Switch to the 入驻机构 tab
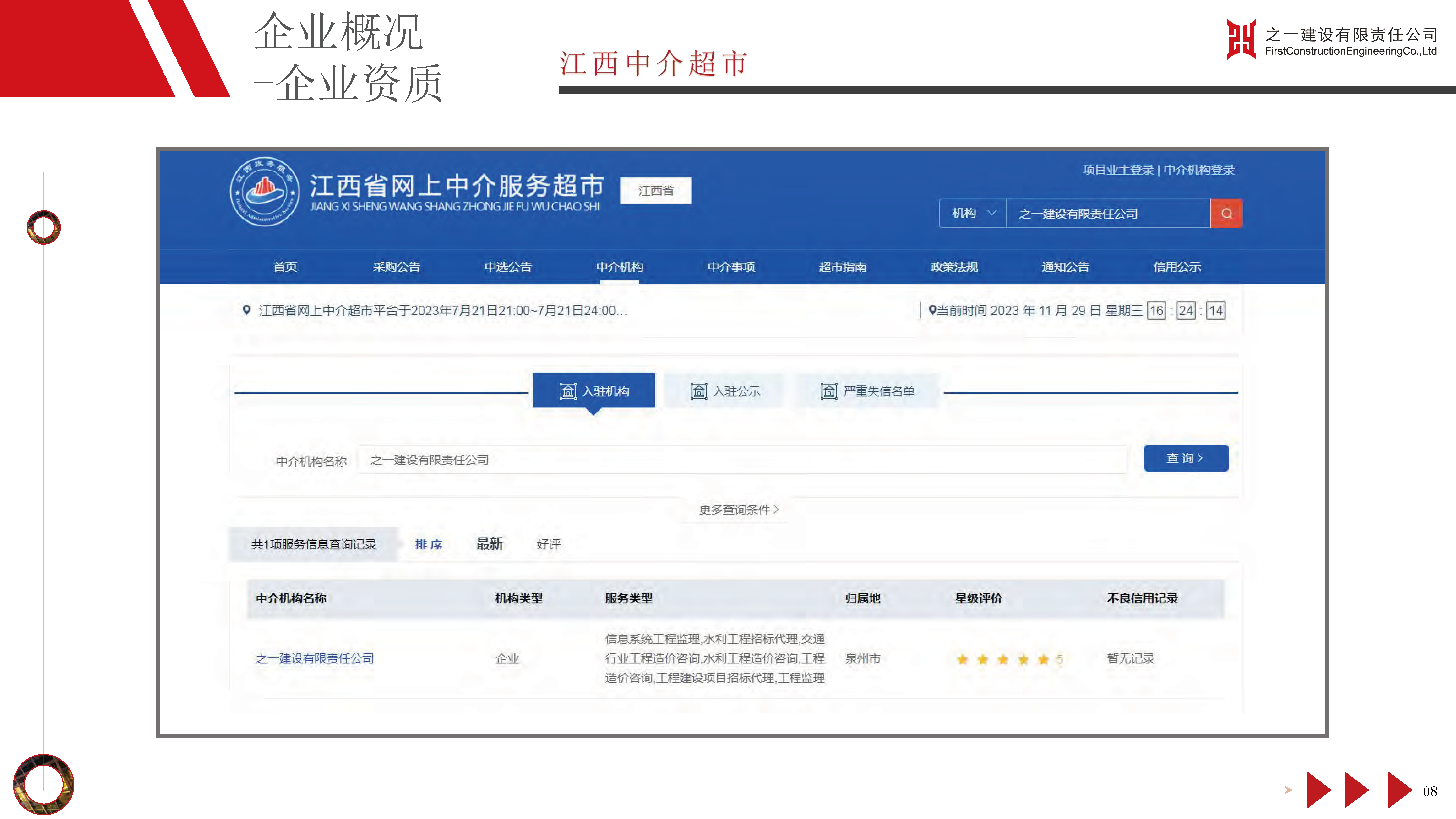 (593, 390)
